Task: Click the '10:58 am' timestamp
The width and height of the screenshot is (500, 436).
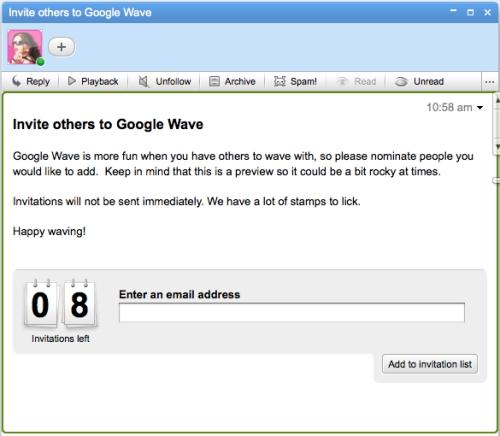Action: pyautogui.click(x=449, y=107)
